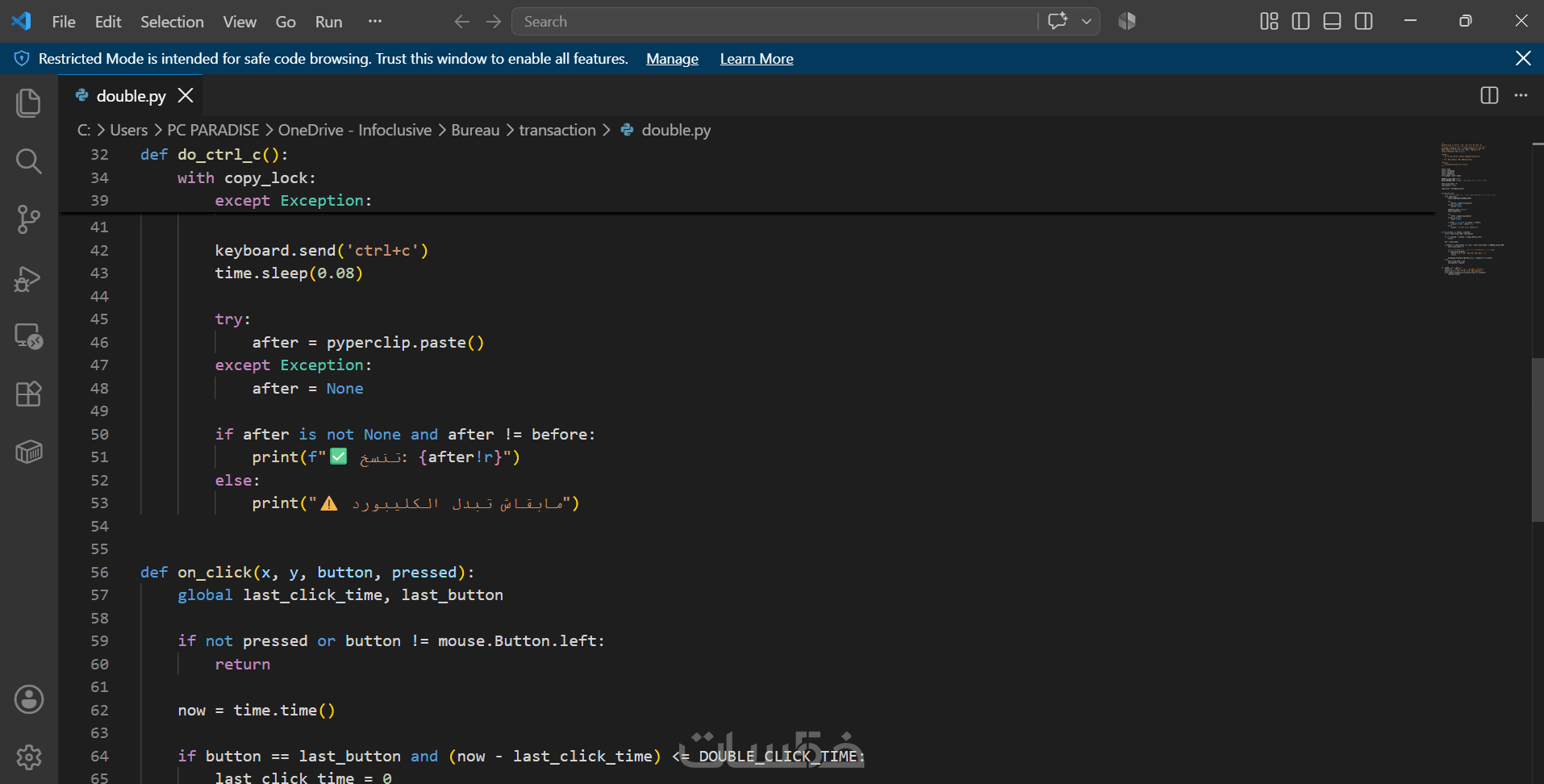Click the code minimap preview
Viewport: 1544px width, 784px height.
(x=1472, y=210)
